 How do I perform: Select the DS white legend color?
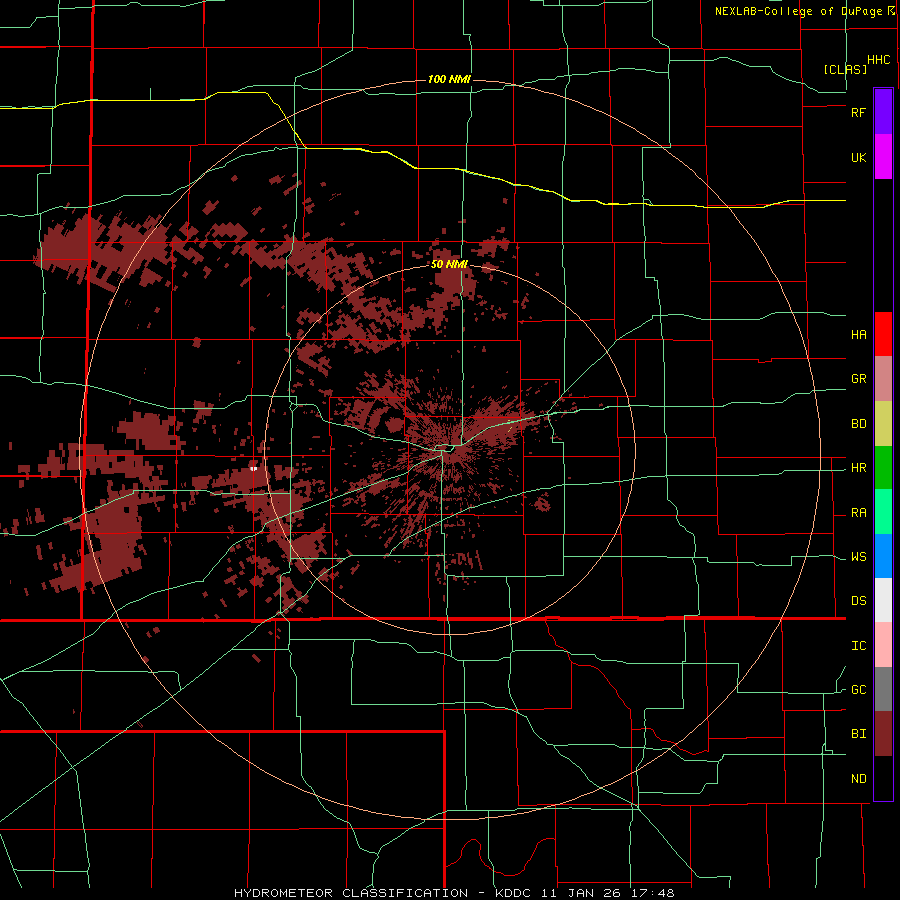point(883,600)
